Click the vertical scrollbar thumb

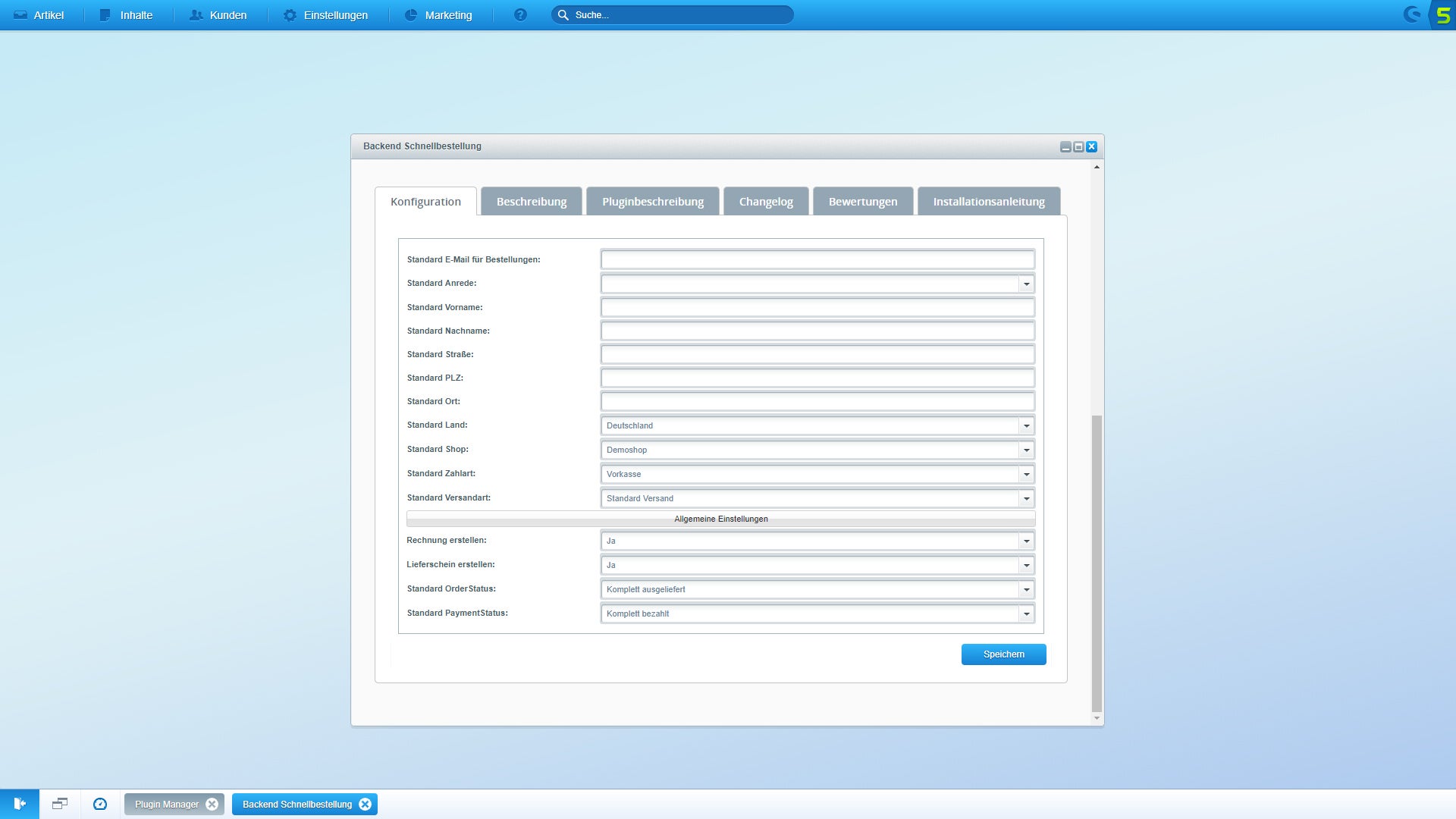[x=1097, y=563]
